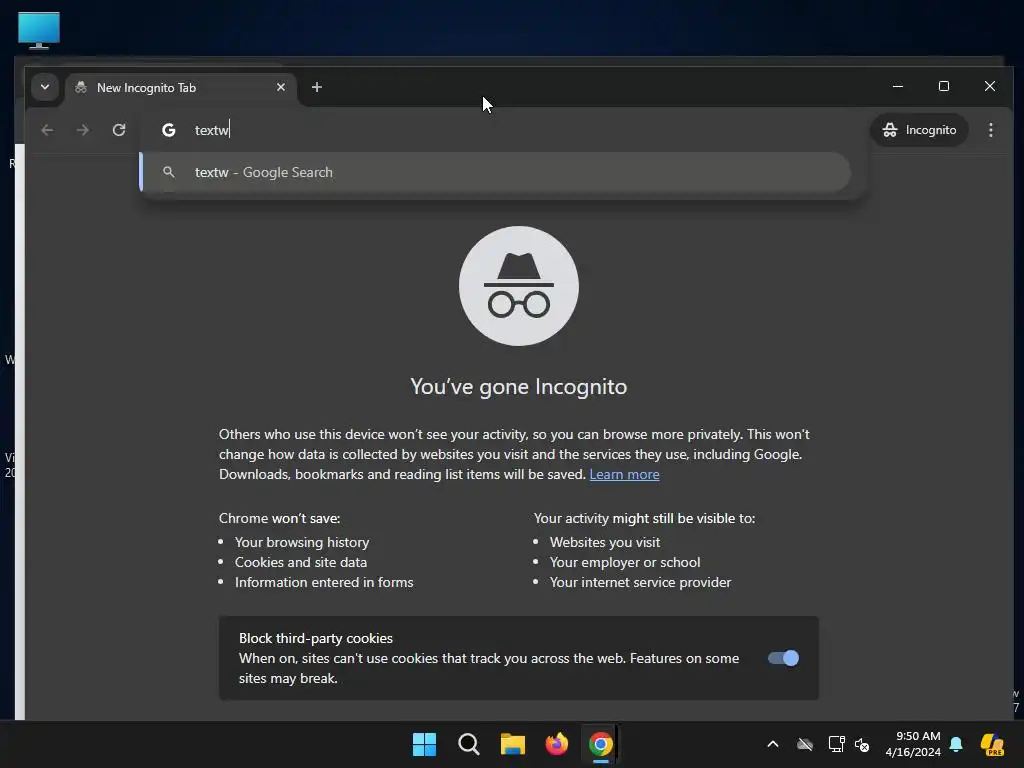Click the large Incognito hat-and-glasses logo
The image size is (1024, 768).
click(x=519, y=286)
